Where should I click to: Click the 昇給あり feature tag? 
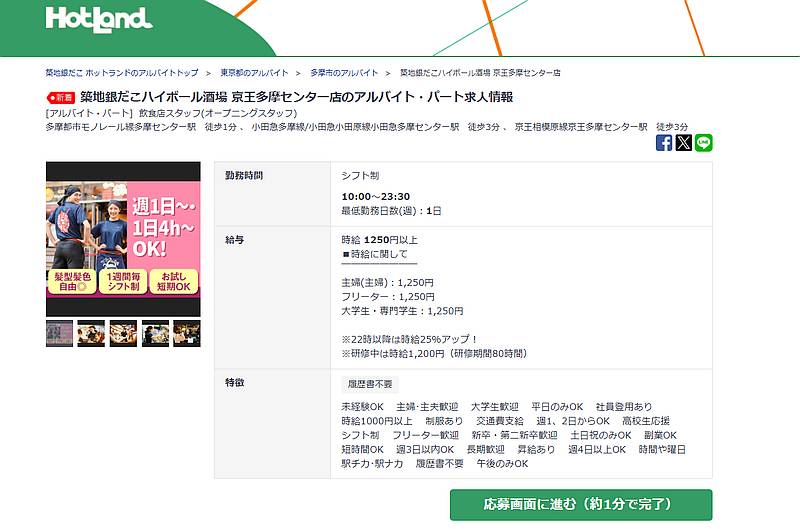point(536,449)
